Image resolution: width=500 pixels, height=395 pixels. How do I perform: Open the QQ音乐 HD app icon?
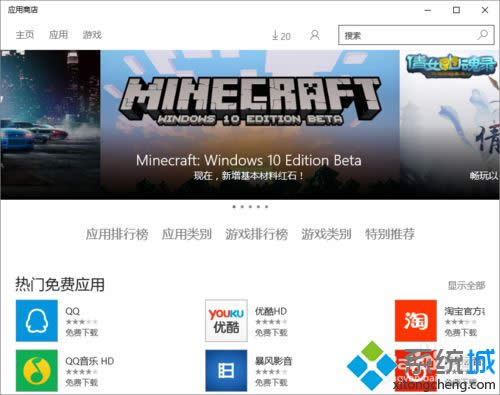pos(37,370)
